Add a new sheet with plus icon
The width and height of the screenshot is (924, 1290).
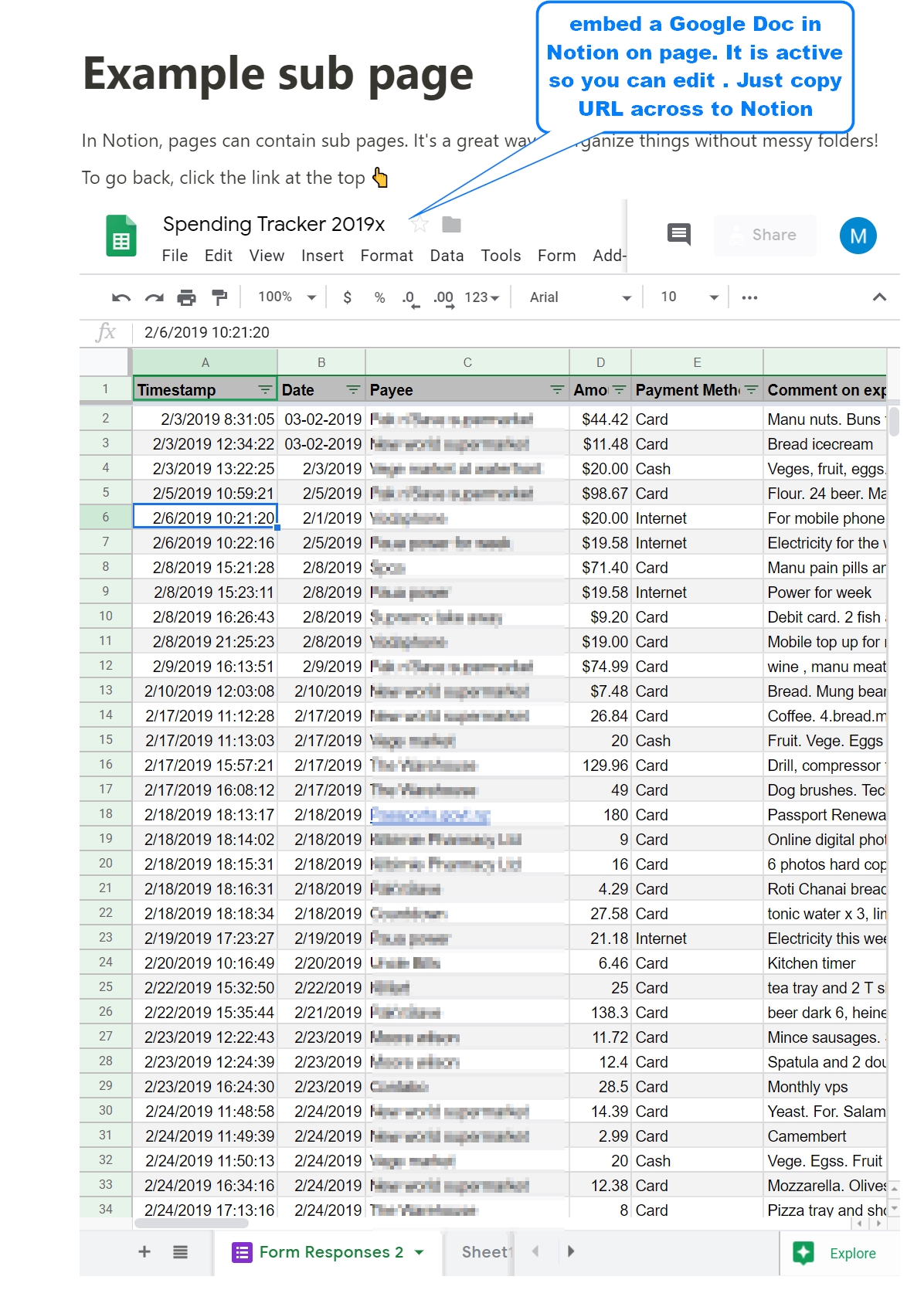(x=144, y=1252)
